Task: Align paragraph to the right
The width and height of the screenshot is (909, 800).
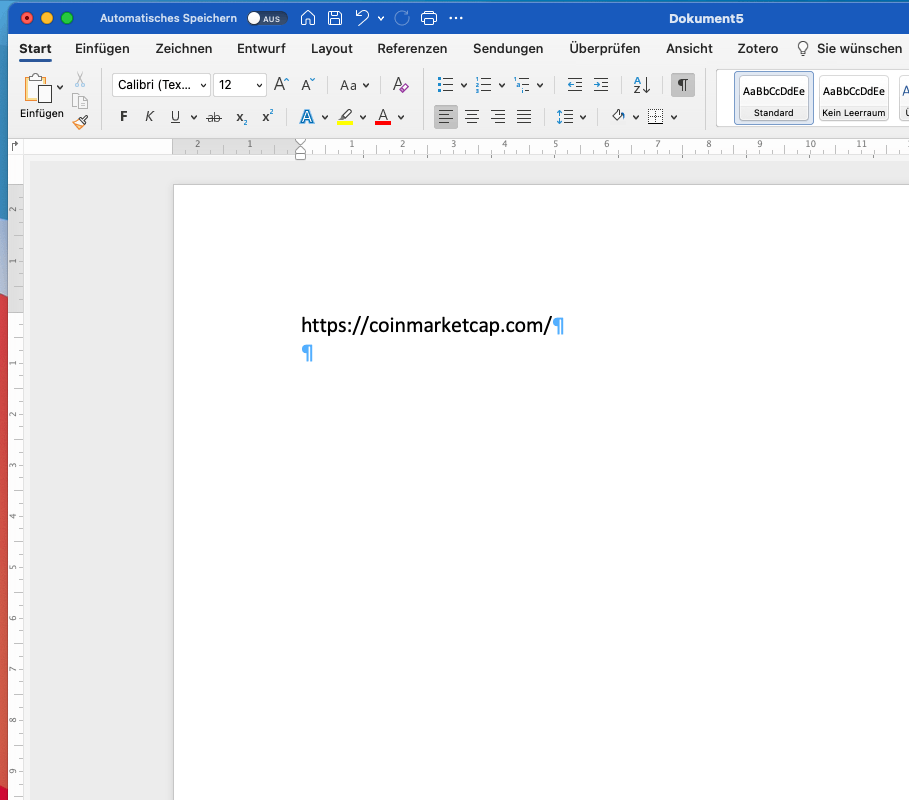Action: click(x=498, y=117)
